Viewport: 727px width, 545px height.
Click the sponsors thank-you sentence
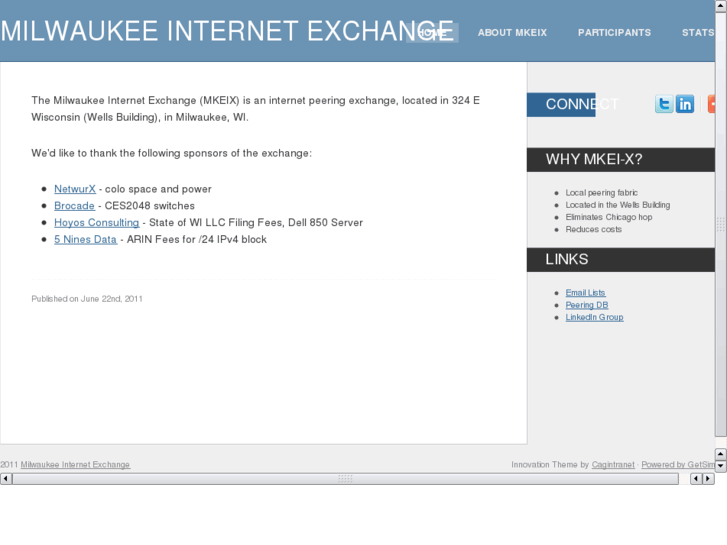pos(172,154)
